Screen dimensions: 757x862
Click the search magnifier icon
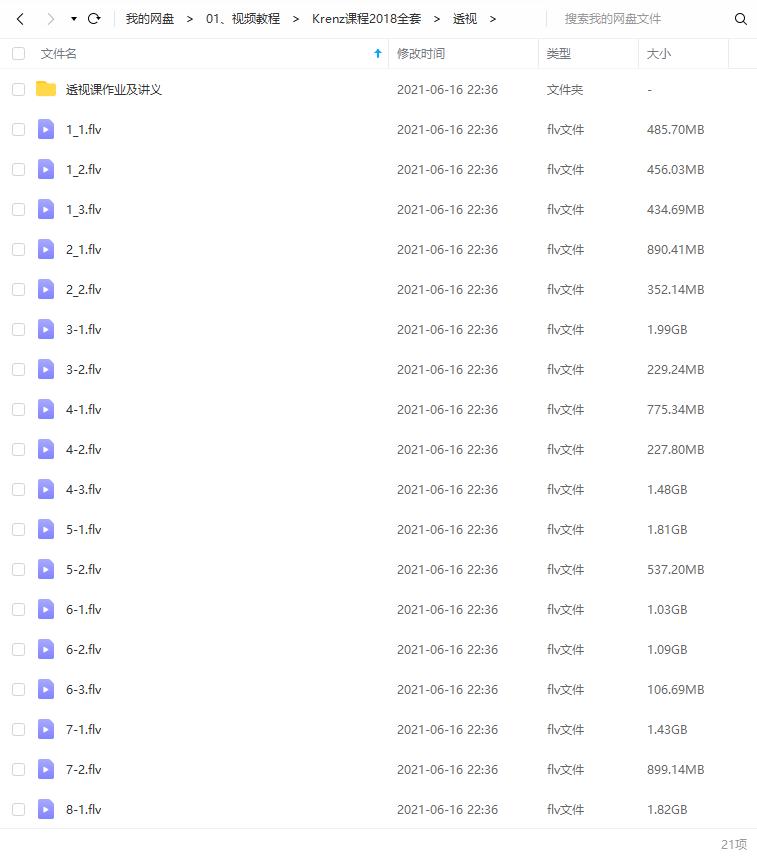coord(741,19)
